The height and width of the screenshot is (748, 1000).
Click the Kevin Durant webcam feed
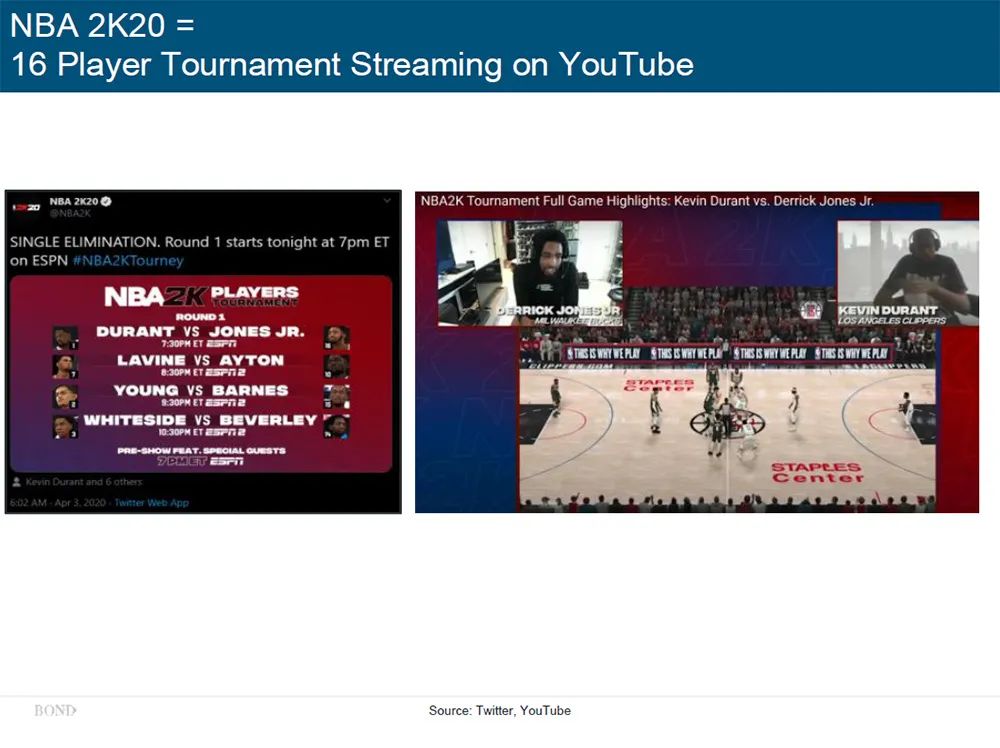click(908, 273)
